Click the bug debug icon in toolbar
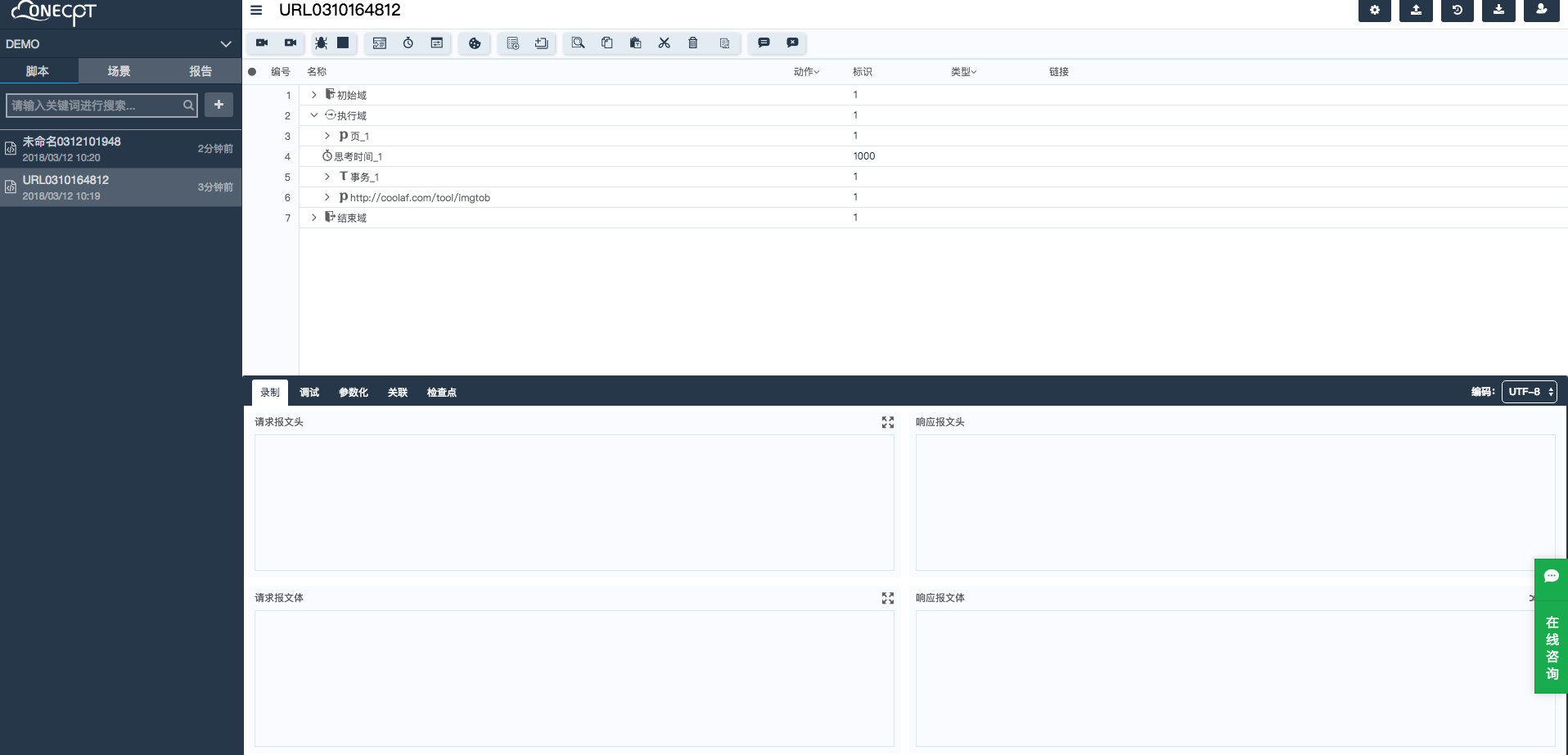1568x755 pixels. pos(321,43)
